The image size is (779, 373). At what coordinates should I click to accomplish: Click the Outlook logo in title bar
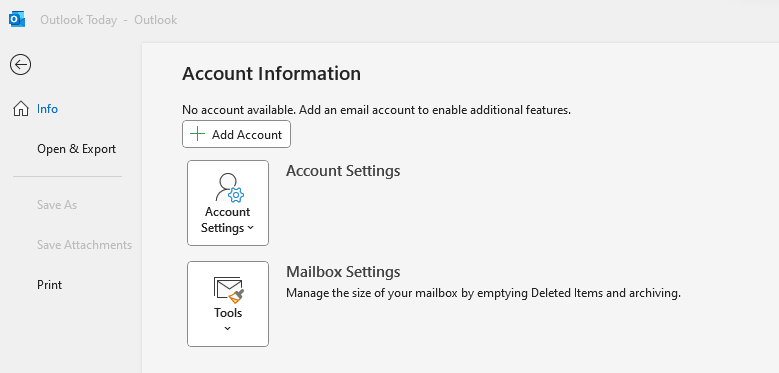tap(17, 20)
